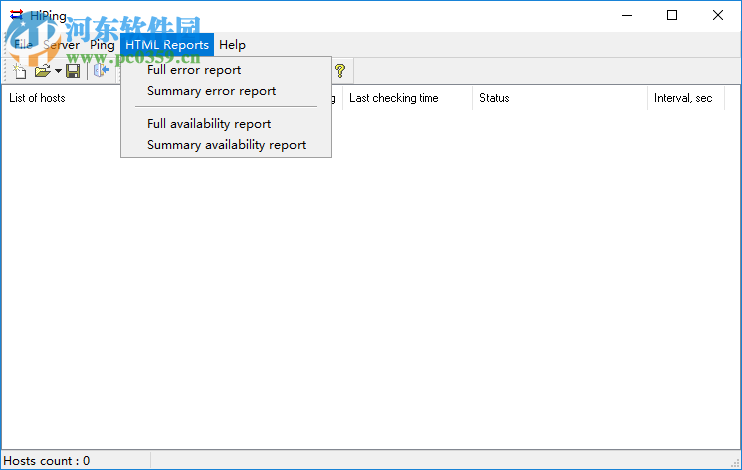Click the exit door toolbar icon
Screen dimensions: 742x470
tap(101, 71)
